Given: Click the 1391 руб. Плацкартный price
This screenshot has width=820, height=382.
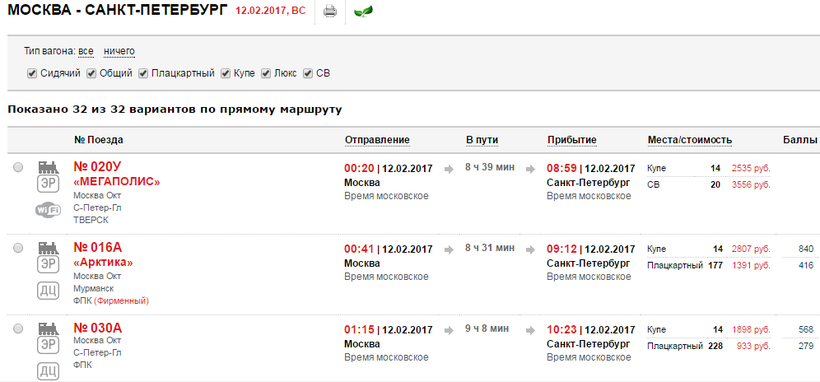Looking at the screenshot, I should 751,265.
